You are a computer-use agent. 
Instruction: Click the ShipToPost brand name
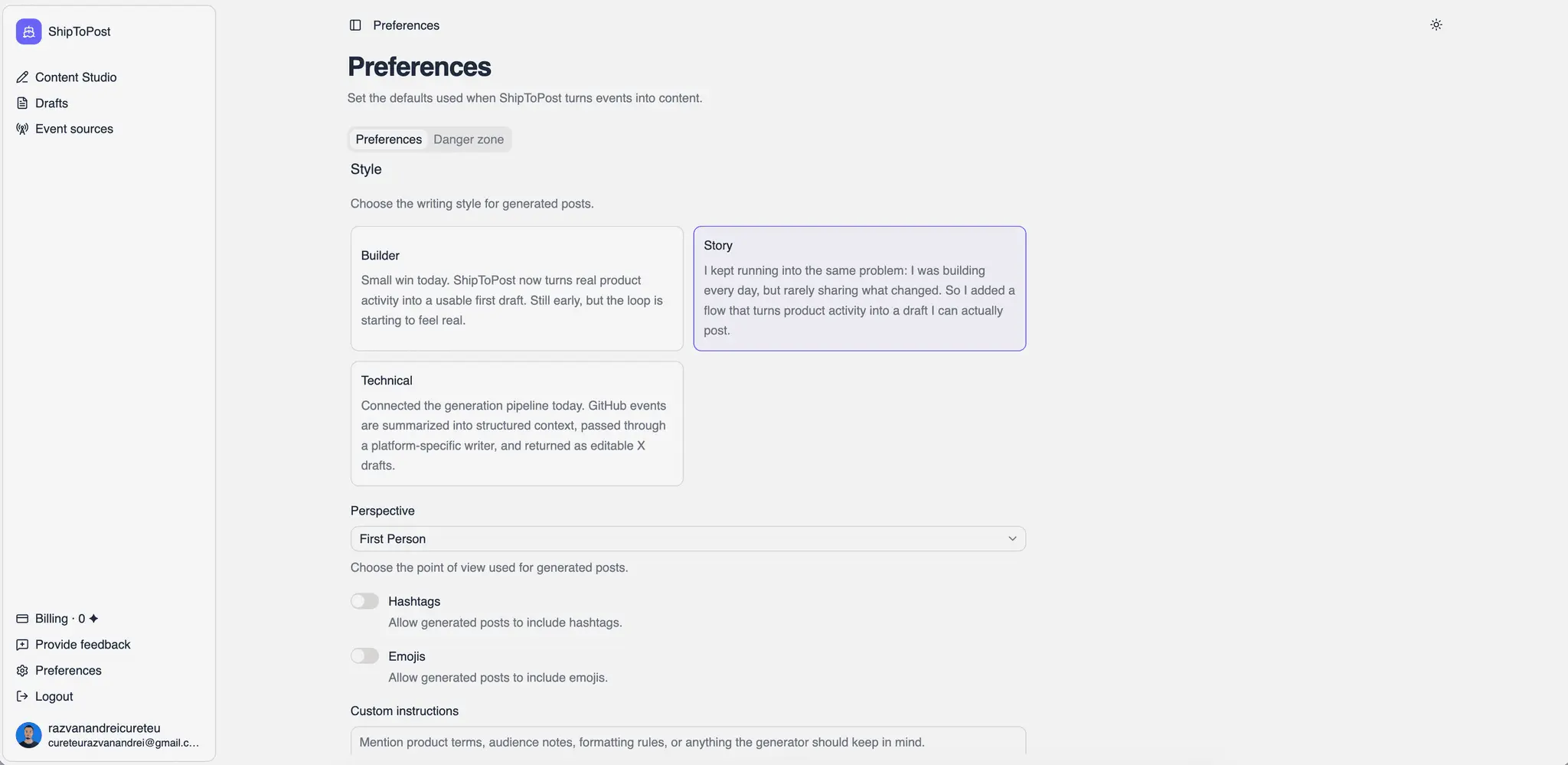tap(80, 31)
